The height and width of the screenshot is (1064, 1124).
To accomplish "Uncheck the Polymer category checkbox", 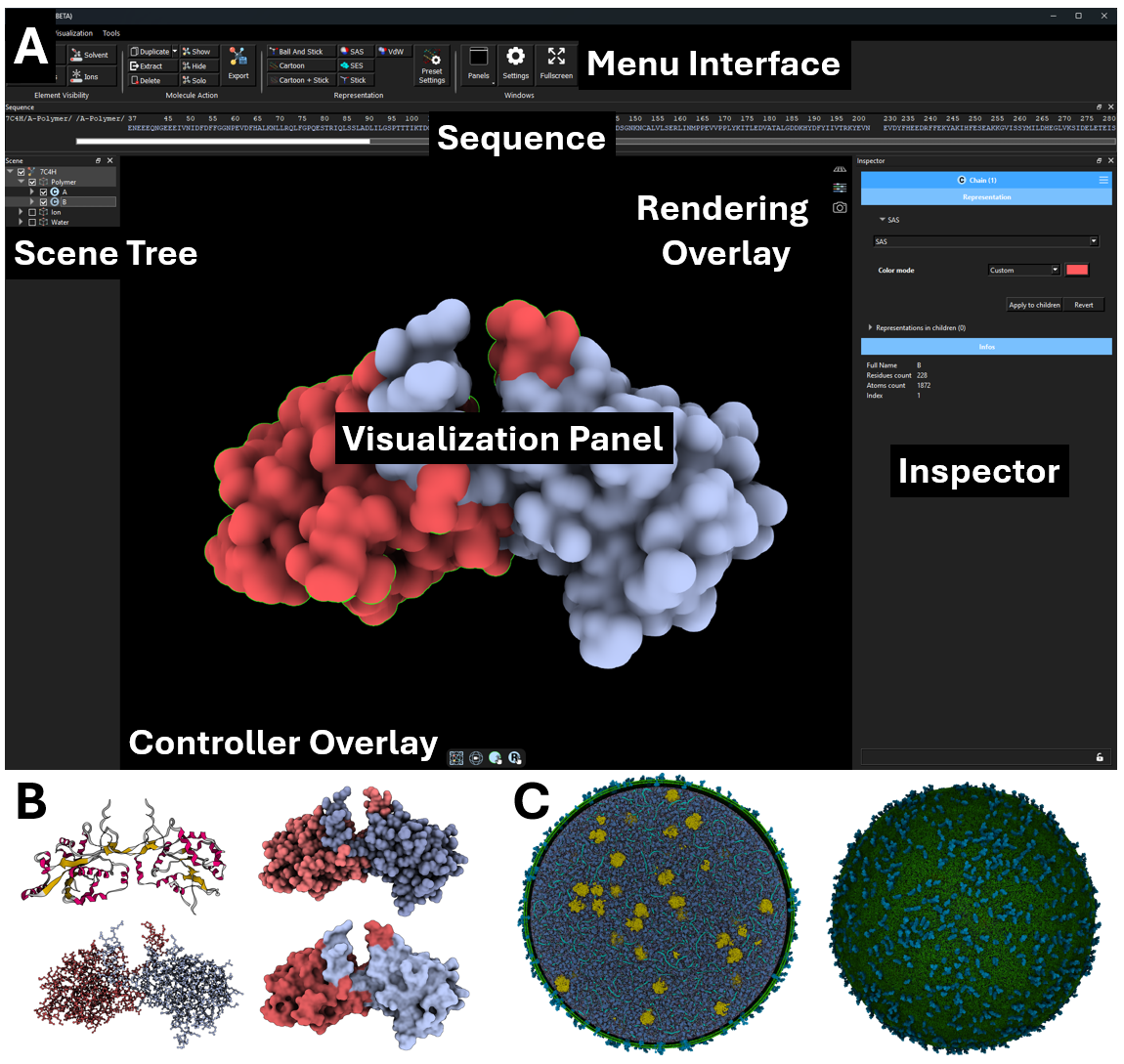I will [32, 182].
